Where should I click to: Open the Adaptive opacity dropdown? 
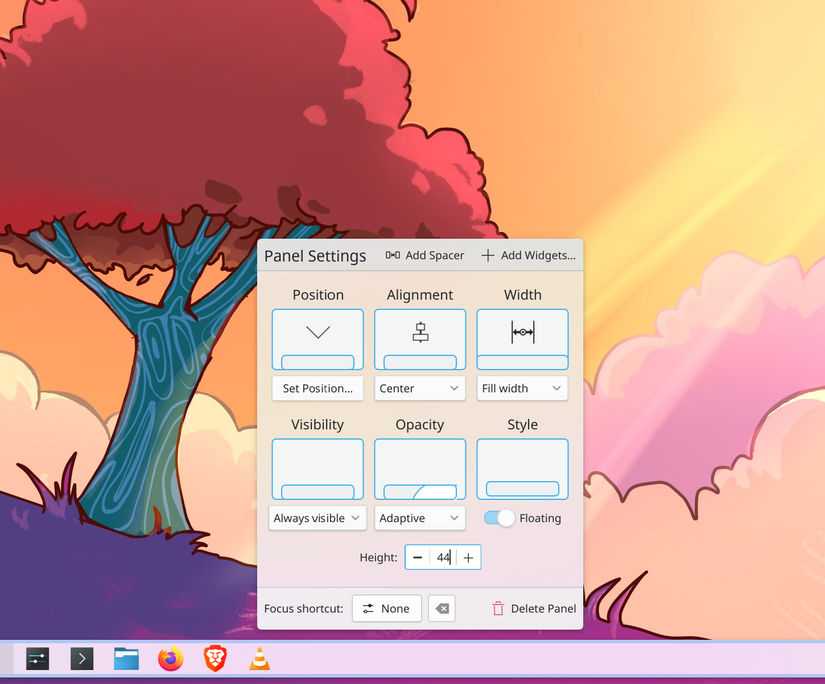coord(419,518)
